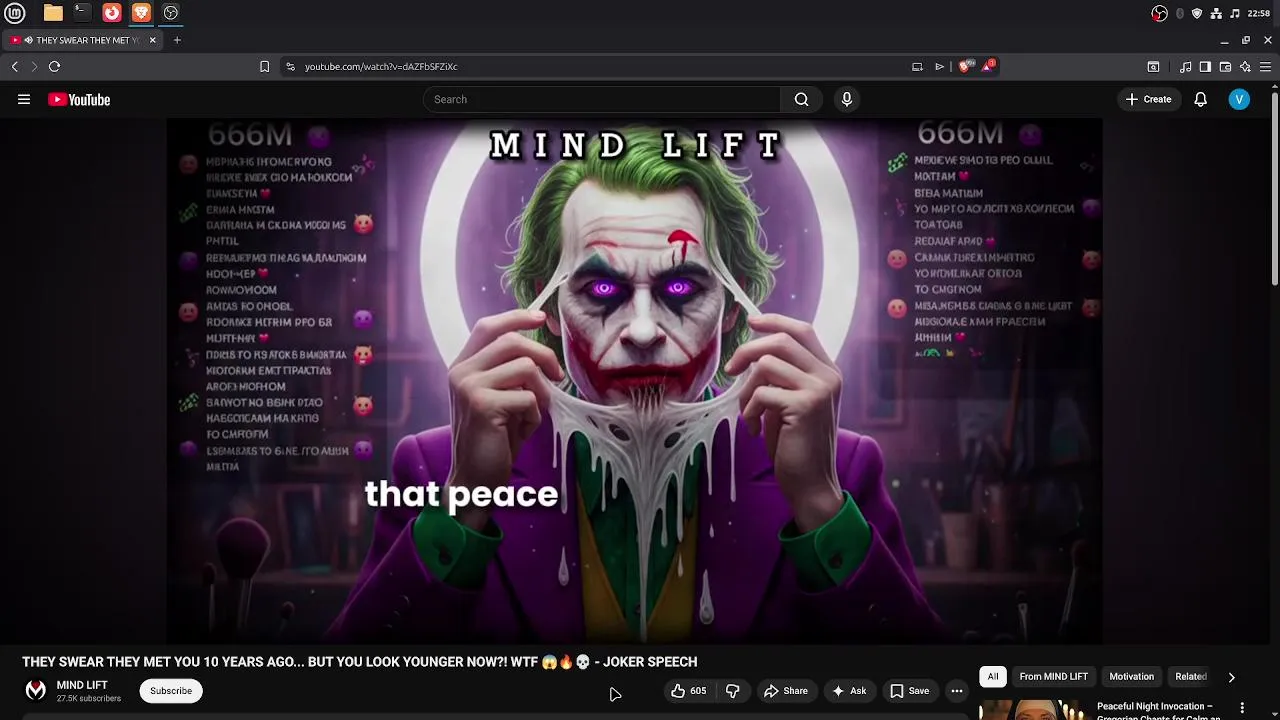Open the OBS Studio panel launcher
This screenshot has height=720, width=1280.
pos(171,13)
